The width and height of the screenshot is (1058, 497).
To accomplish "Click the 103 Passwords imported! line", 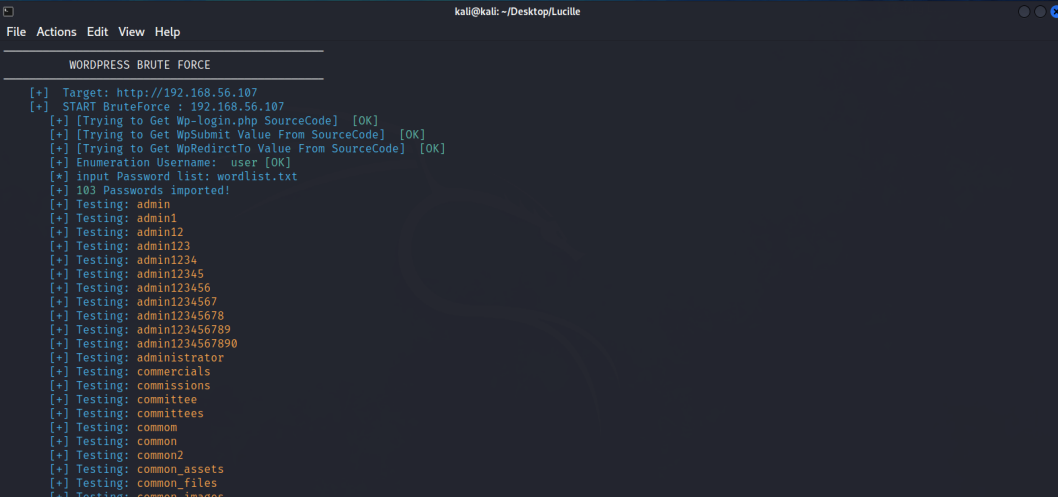I will (x=140, y=190).
